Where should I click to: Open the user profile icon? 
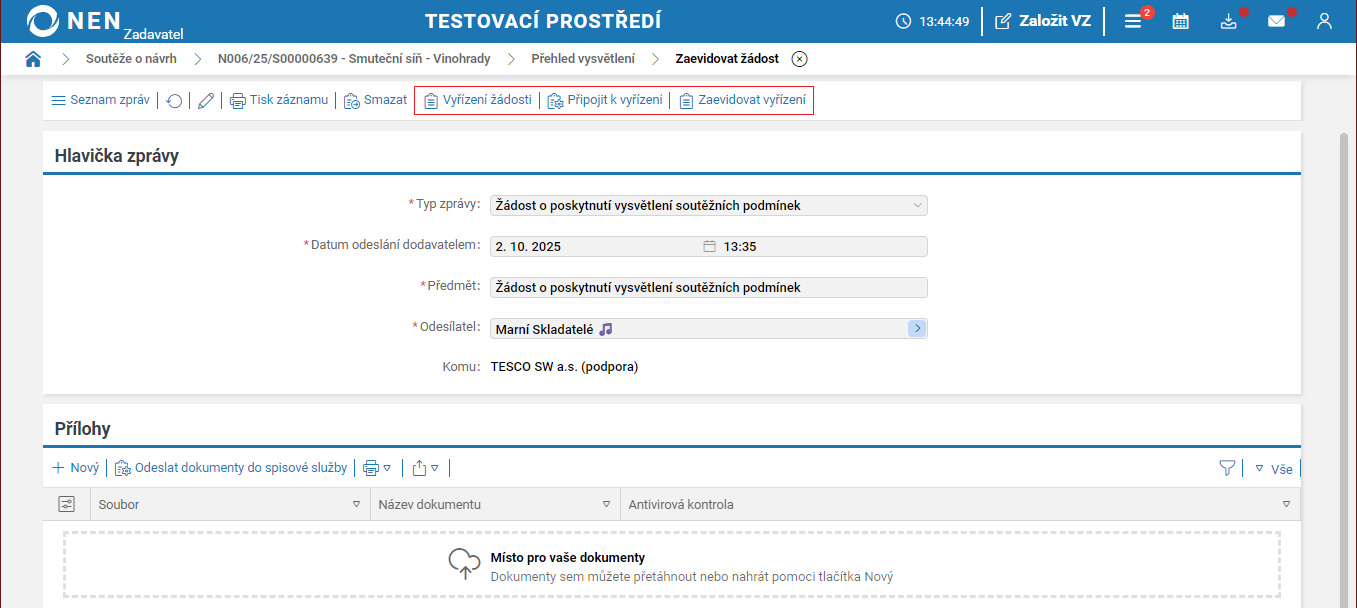1324,21
